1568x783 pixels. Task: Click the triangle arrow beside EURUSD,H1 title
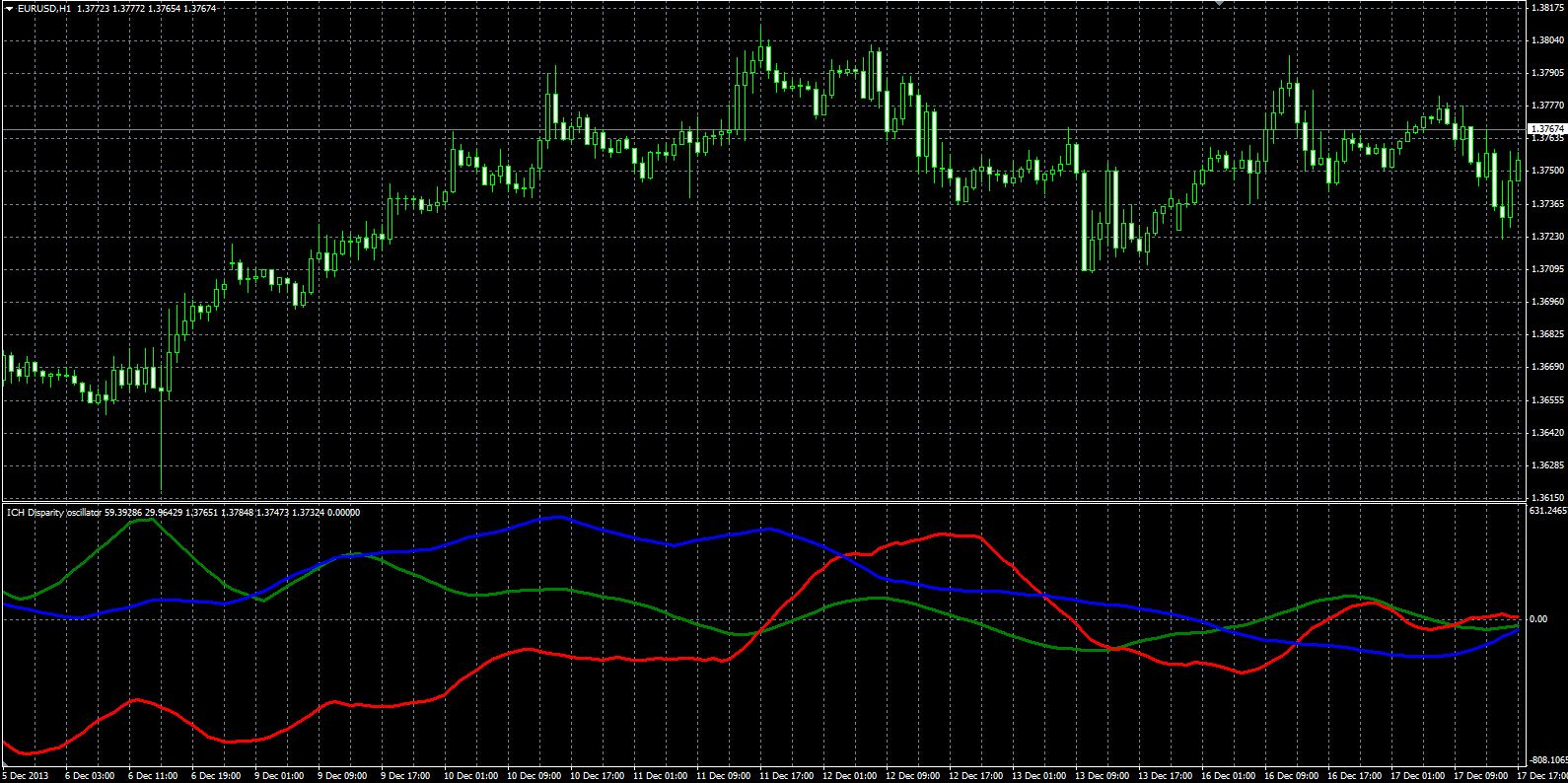point(9,9)
